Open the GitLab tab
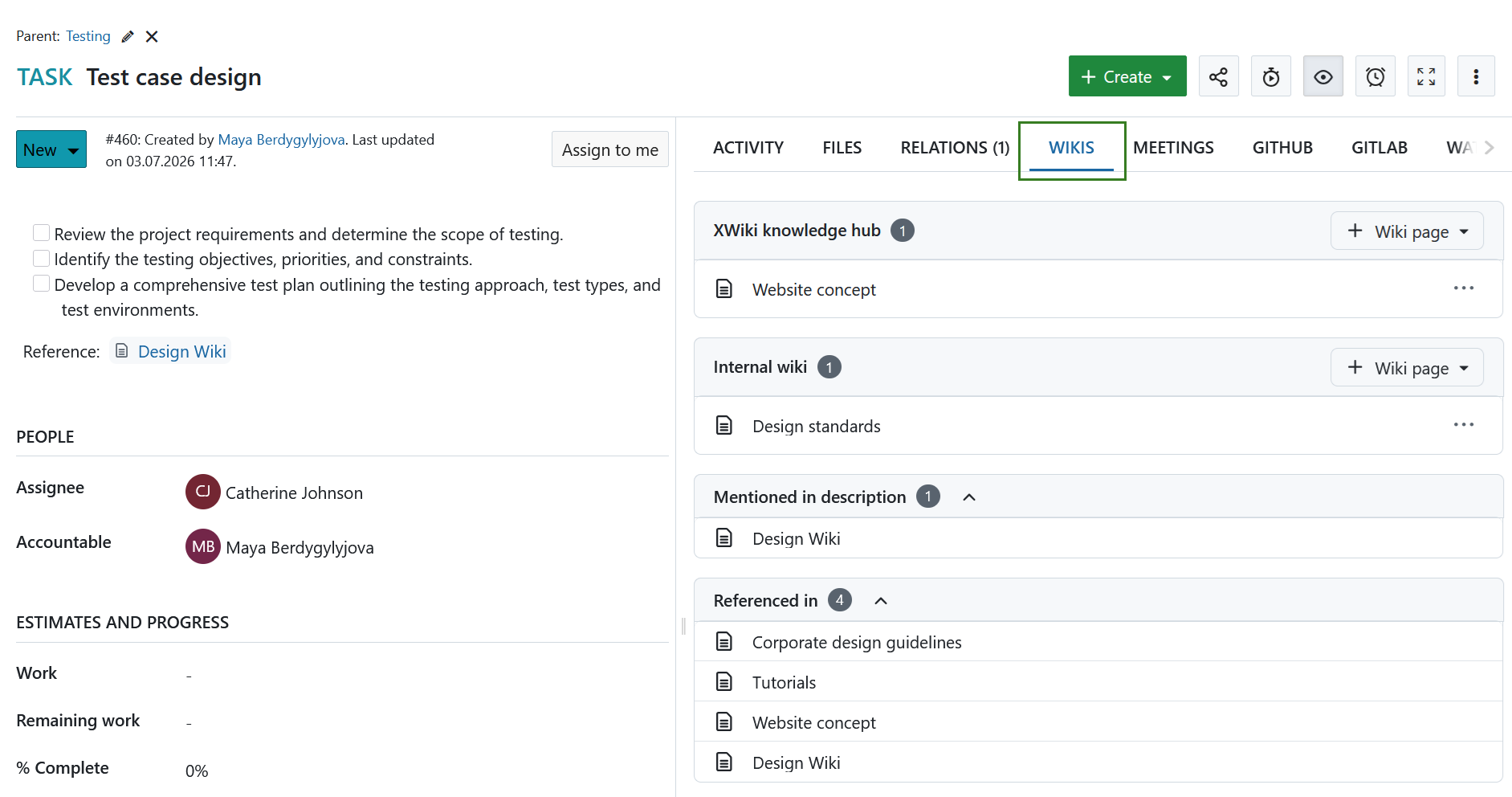1512x797 pixels. click(x=1380, y=148)
